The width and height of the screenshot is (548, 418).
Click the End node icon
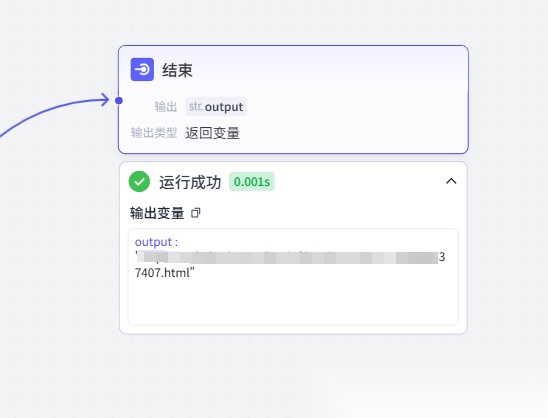click(142, 70)
